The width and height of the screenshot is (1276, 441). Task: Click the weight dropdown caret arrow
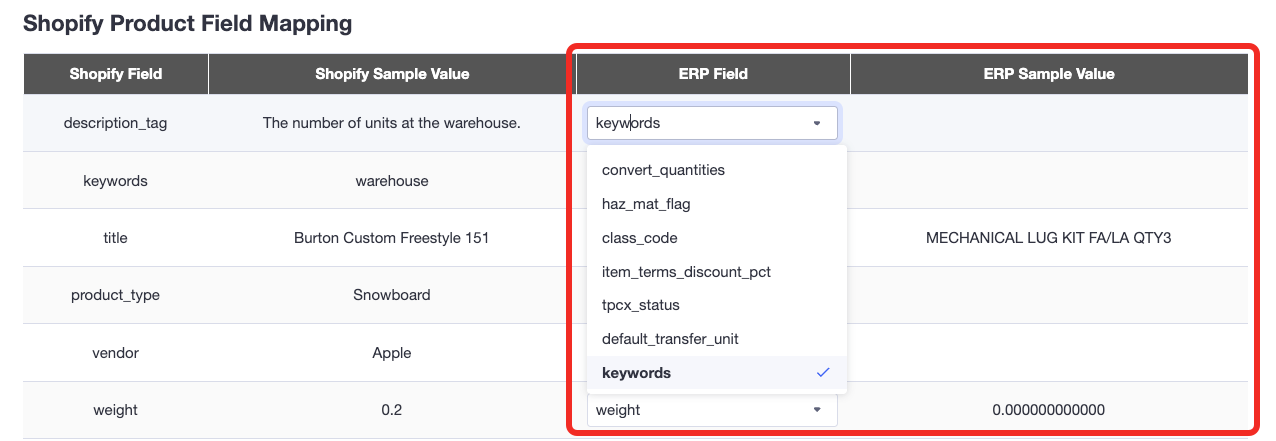(817, 410)
